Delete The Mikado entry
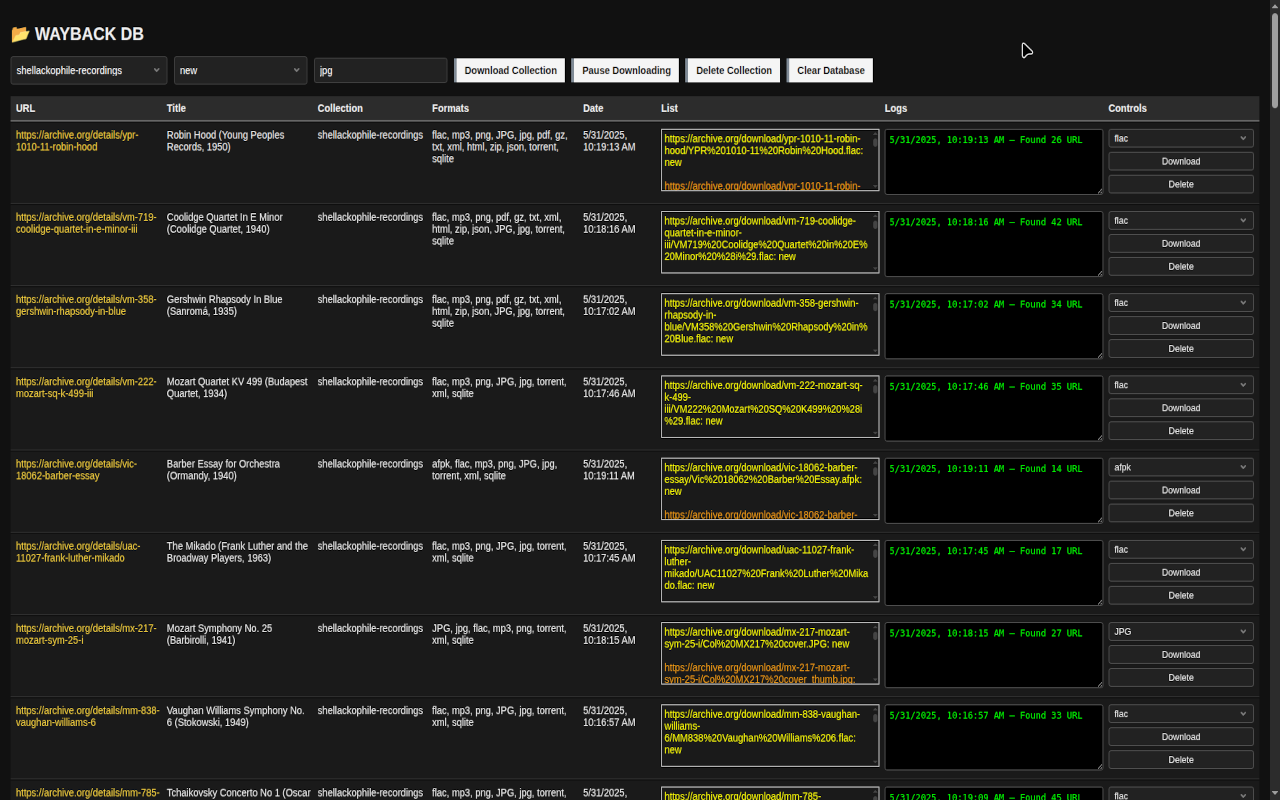Image resolution: width=1280 pixels, height=800 pixels. click(1181, 595)
